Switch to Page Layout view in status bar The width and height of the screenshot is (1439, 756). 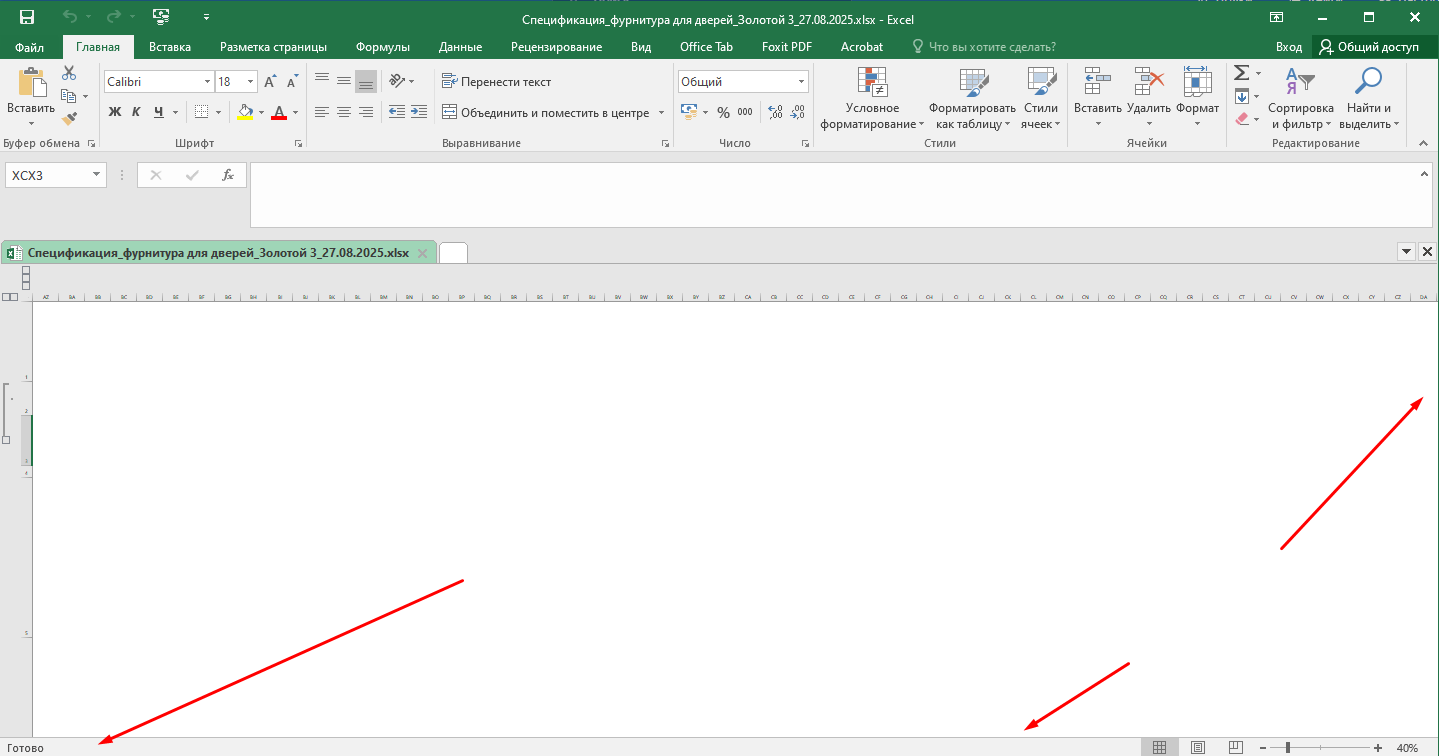(x=1197, y=747)
